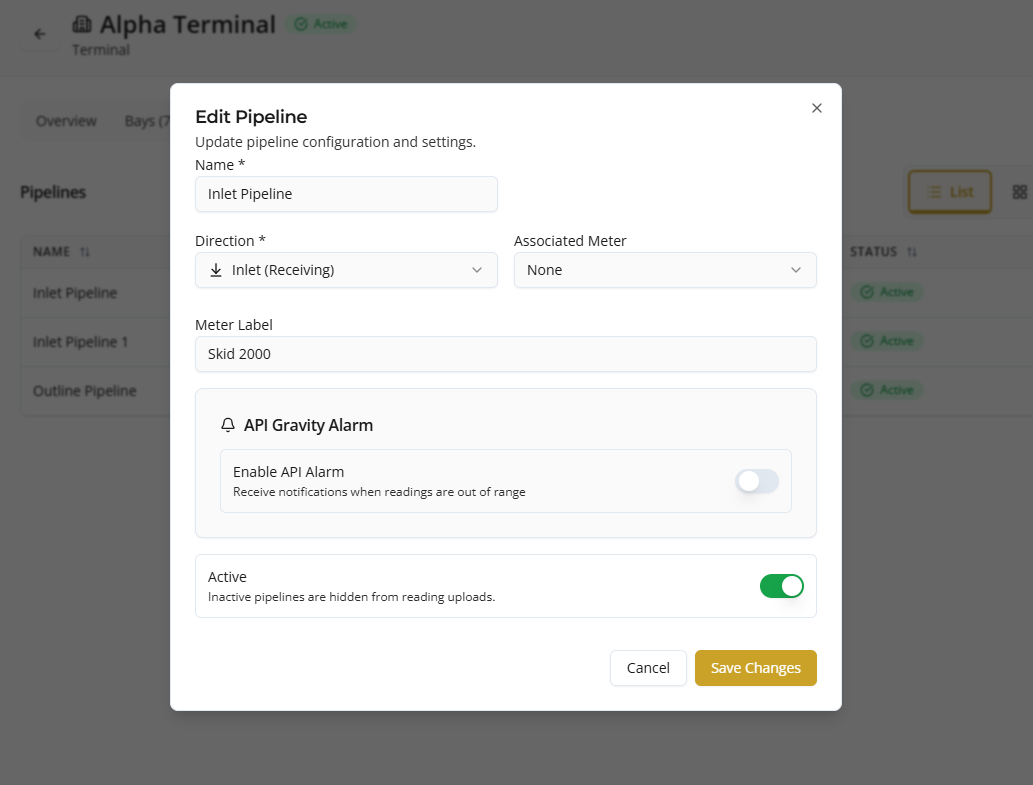Screen dimensions: 1033x785
Task: Click Save Changes
Action: coord(756,668)
